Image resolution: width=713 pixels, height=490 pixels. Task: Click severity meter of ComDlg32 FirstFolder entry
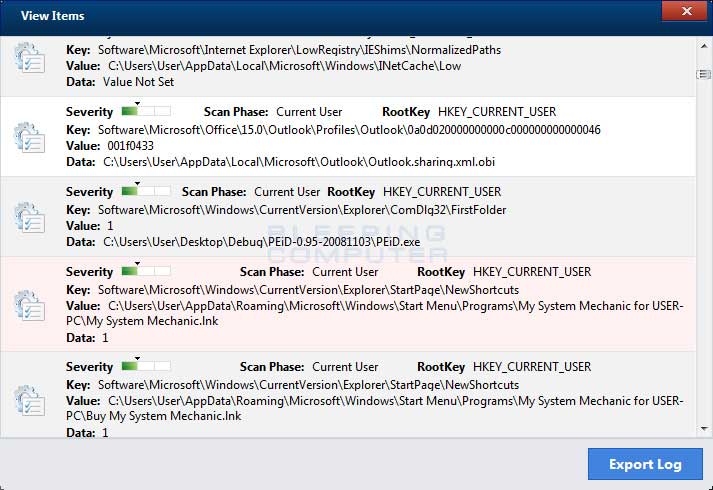146,191
